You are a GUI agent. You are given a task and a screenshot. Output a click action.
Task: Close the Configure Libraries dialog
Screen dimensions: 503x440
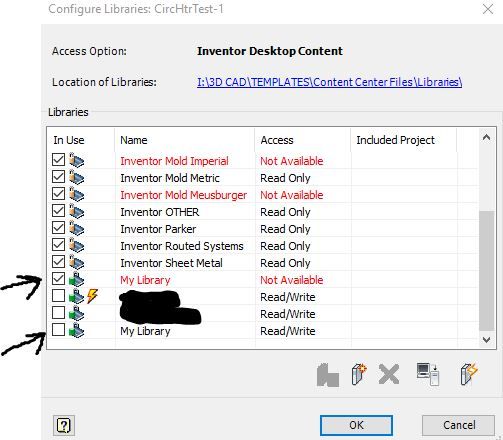pos(488,9)
